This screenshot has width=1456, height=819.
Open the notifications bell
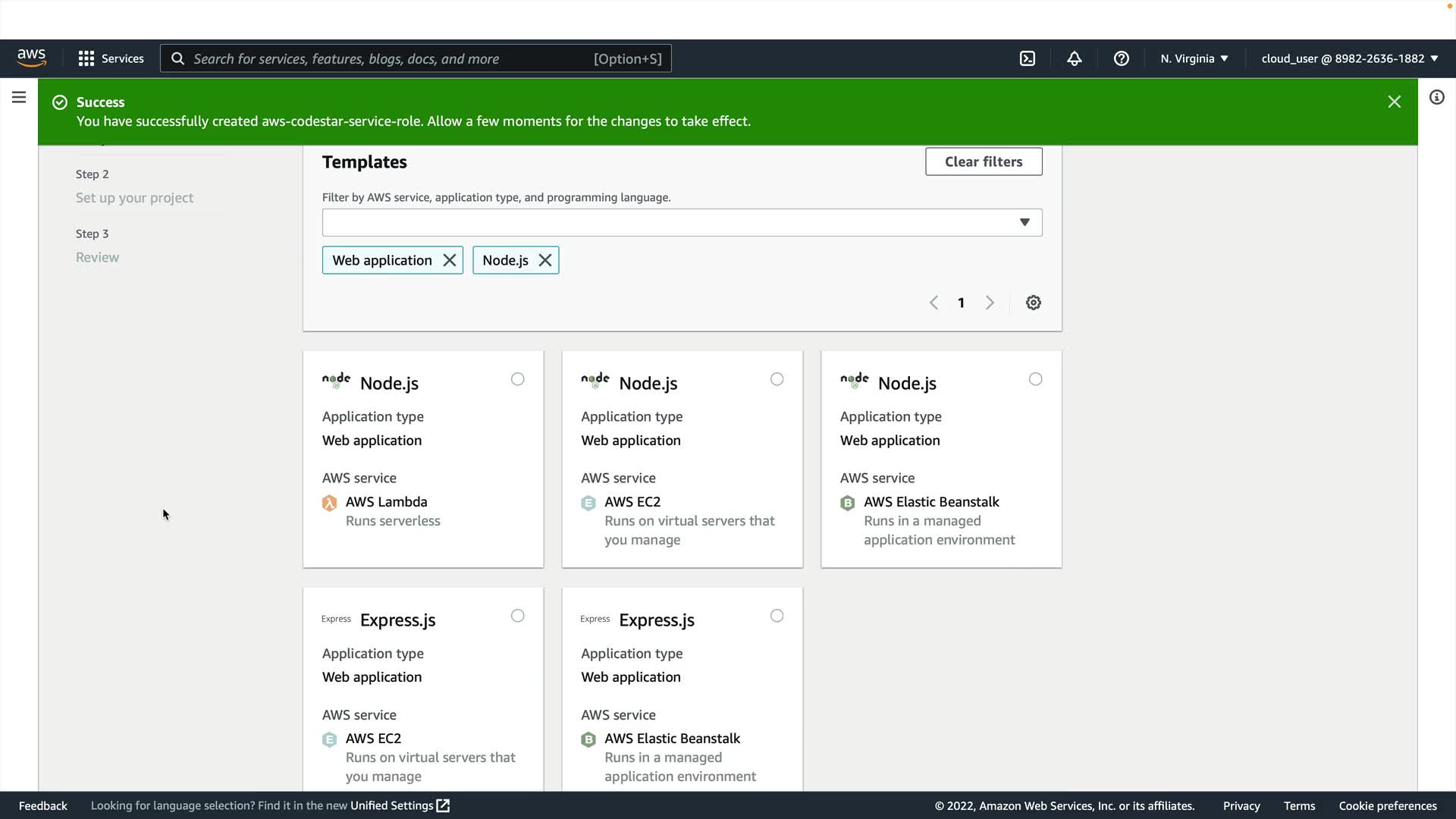click(1074, 58)
